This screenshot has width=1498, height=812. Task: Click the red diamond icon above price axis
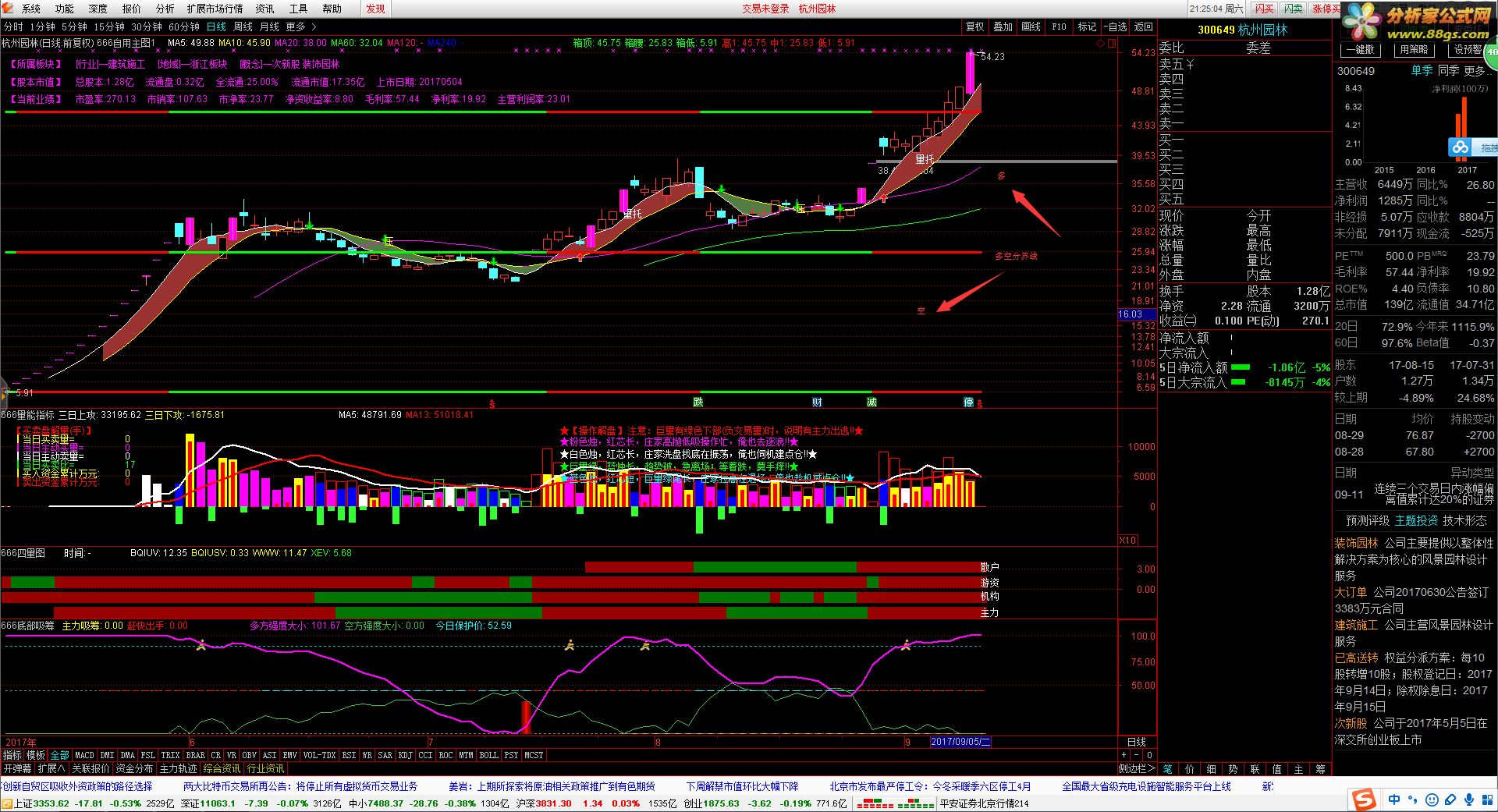pos(1101,44)
